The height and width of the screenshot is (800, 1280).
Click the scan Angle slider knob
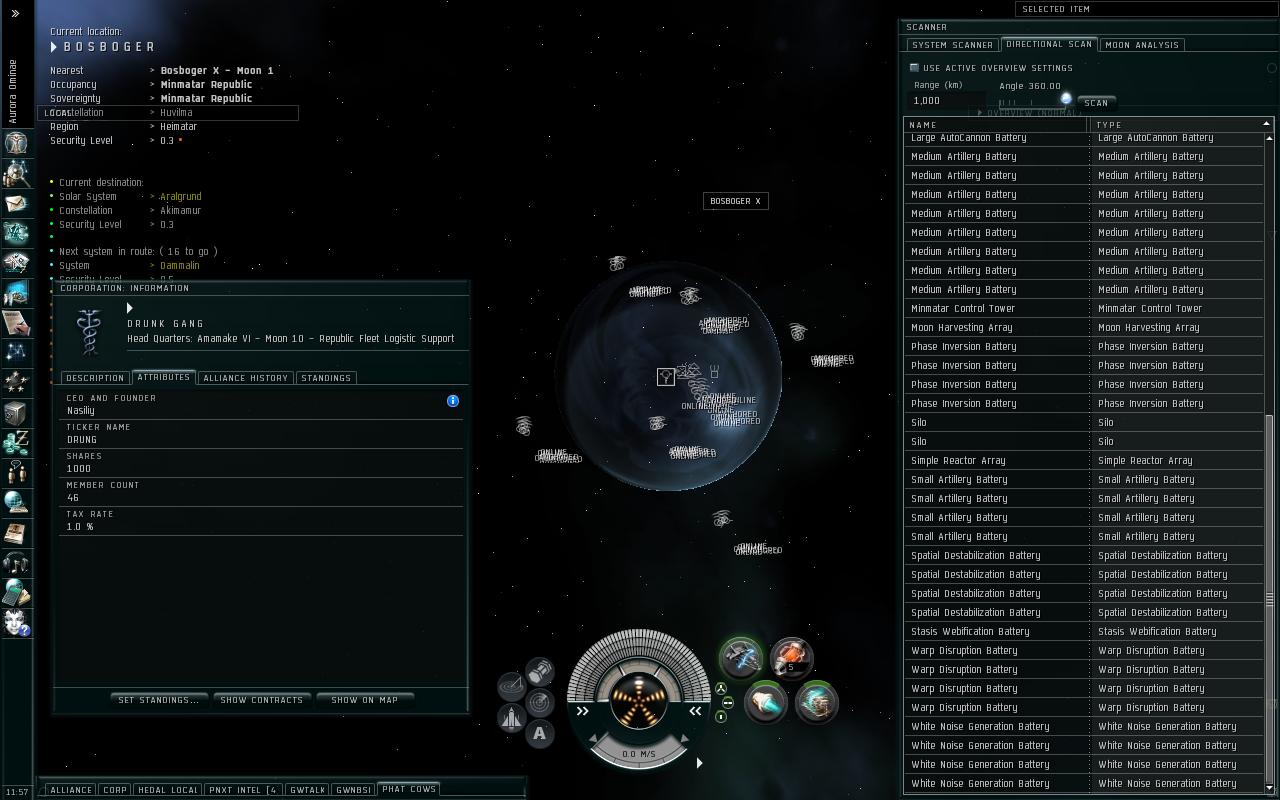pyautogui.click(x=1066, y=99)
